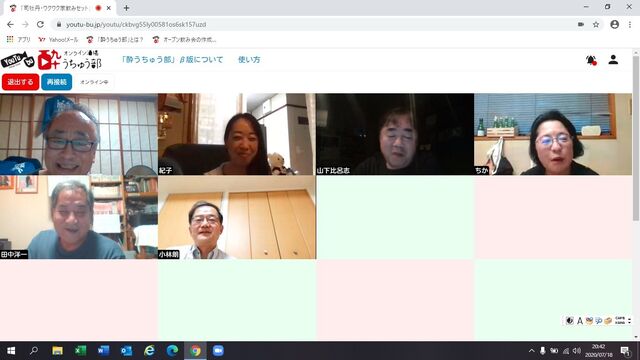Open the オープン飲み会の作成 bookmark
The image size is (640, 360).
184,40
